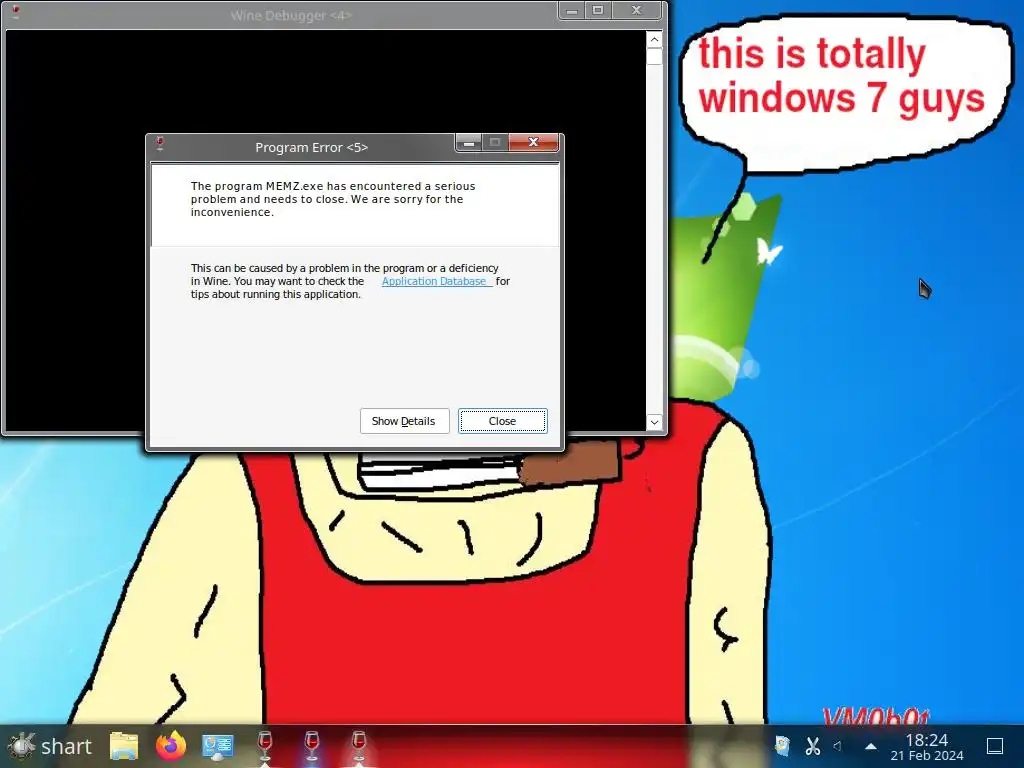The height and width of the screenshot is (768, 1024).
Task: Click the scissors tray icon
Action: pyautogui.click(x=812, y=746)
